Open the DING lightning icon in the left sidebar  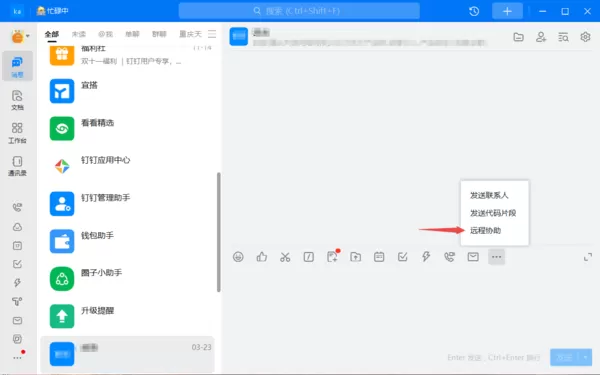17,283
